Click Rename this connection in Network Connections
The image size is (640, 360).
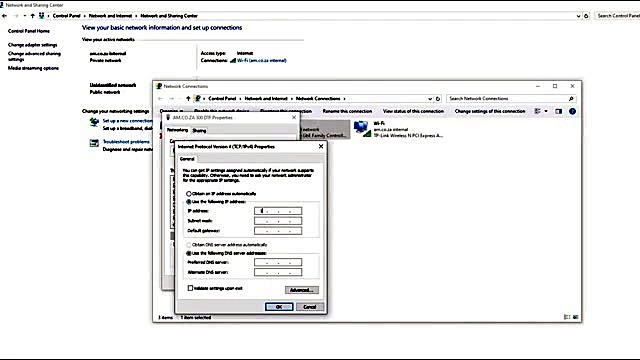point(347,111)
